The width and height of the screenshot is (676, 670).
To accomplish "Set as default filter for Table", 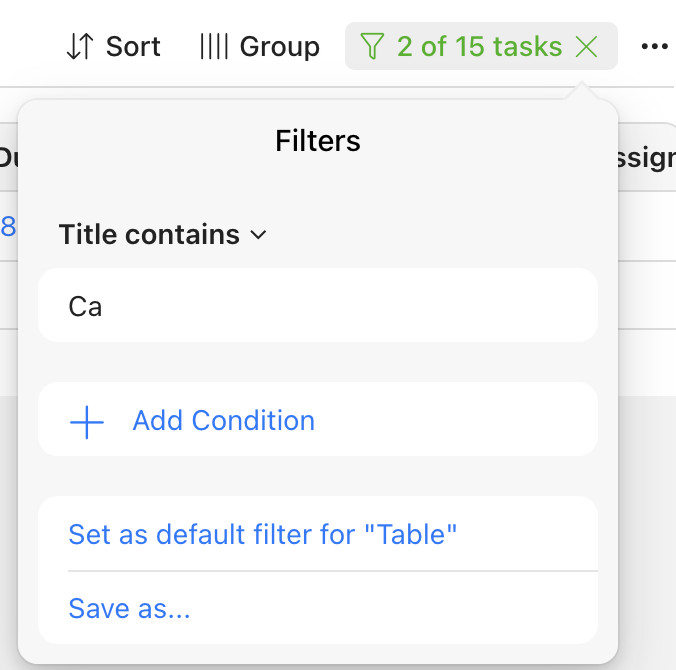I will 262,534.
